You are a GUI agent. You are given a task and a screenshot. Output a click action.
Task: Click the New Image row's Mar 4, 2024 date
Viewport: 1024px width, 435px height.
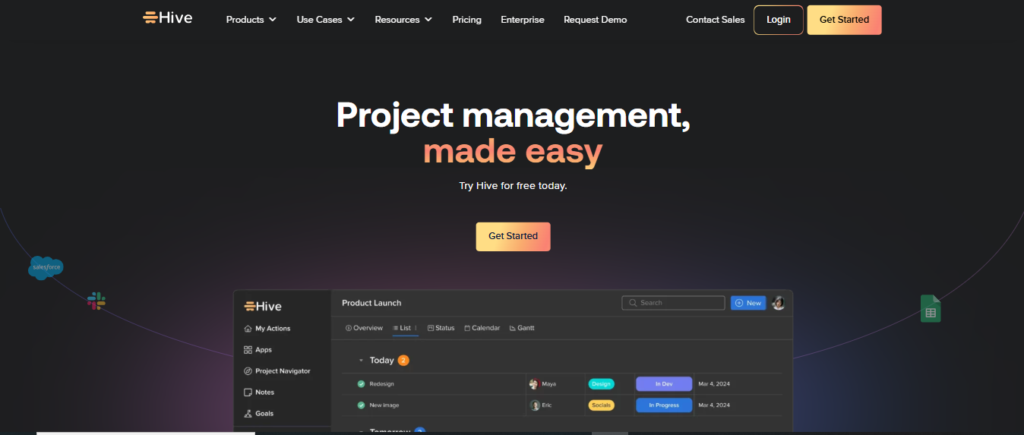point(714,405)
